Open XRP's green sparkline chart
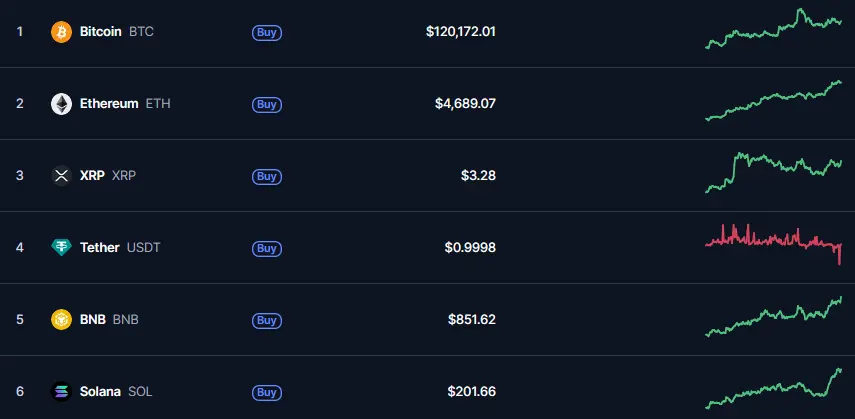The image size is (855, 419). 773,172
